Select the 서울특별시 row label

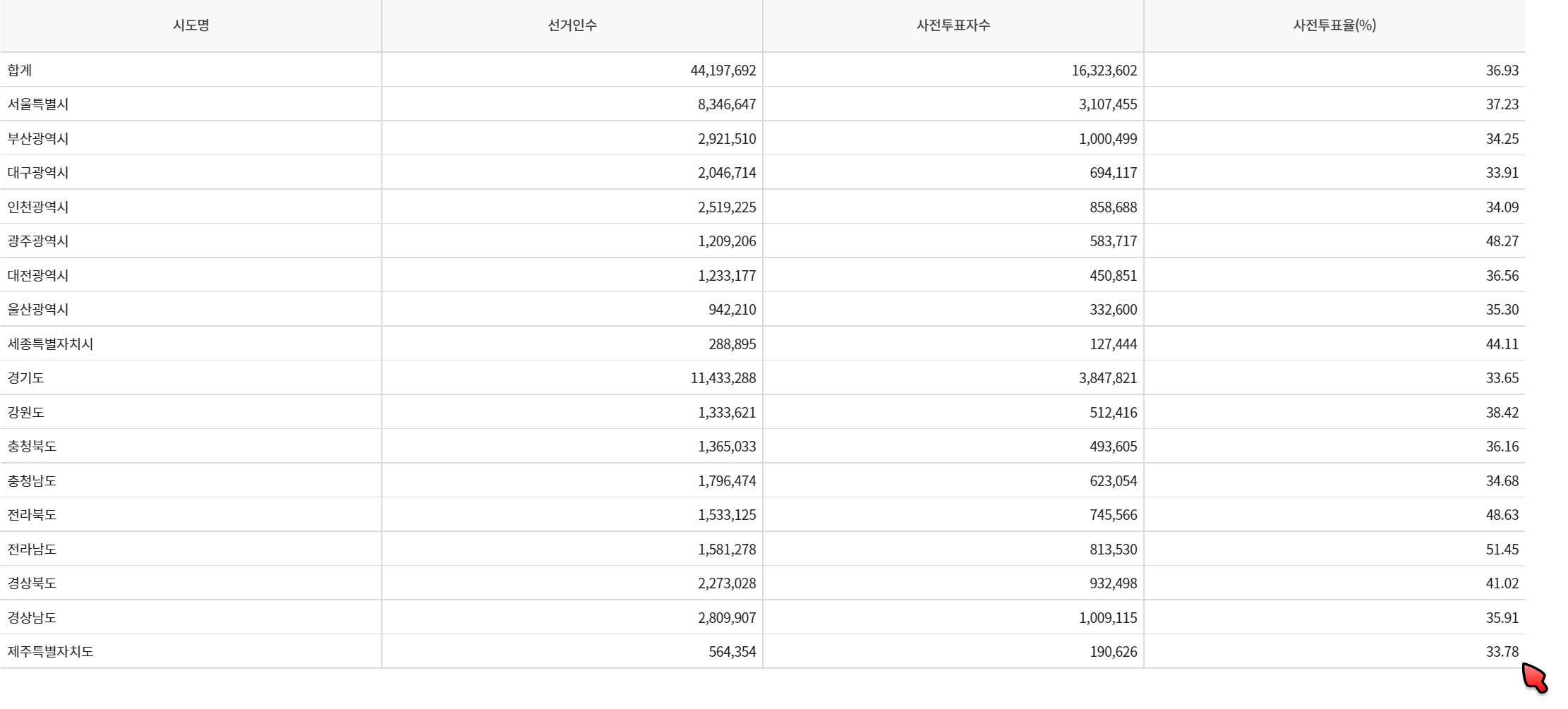pyautogui.click(x=38, y=104)
